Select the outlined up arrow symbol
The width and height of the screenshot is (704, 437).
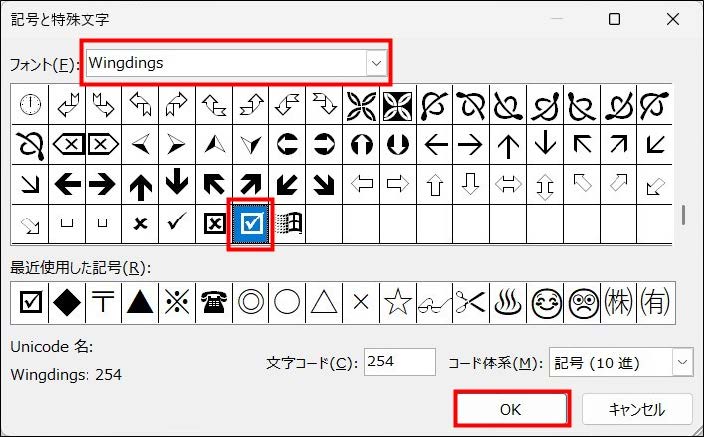tap(435, 184)
